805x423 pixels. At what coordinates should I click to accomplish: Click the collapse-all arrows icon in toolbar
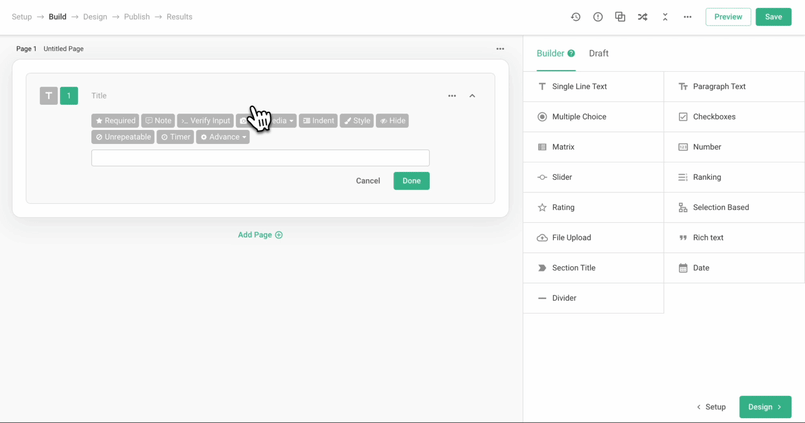pos(665,17)
